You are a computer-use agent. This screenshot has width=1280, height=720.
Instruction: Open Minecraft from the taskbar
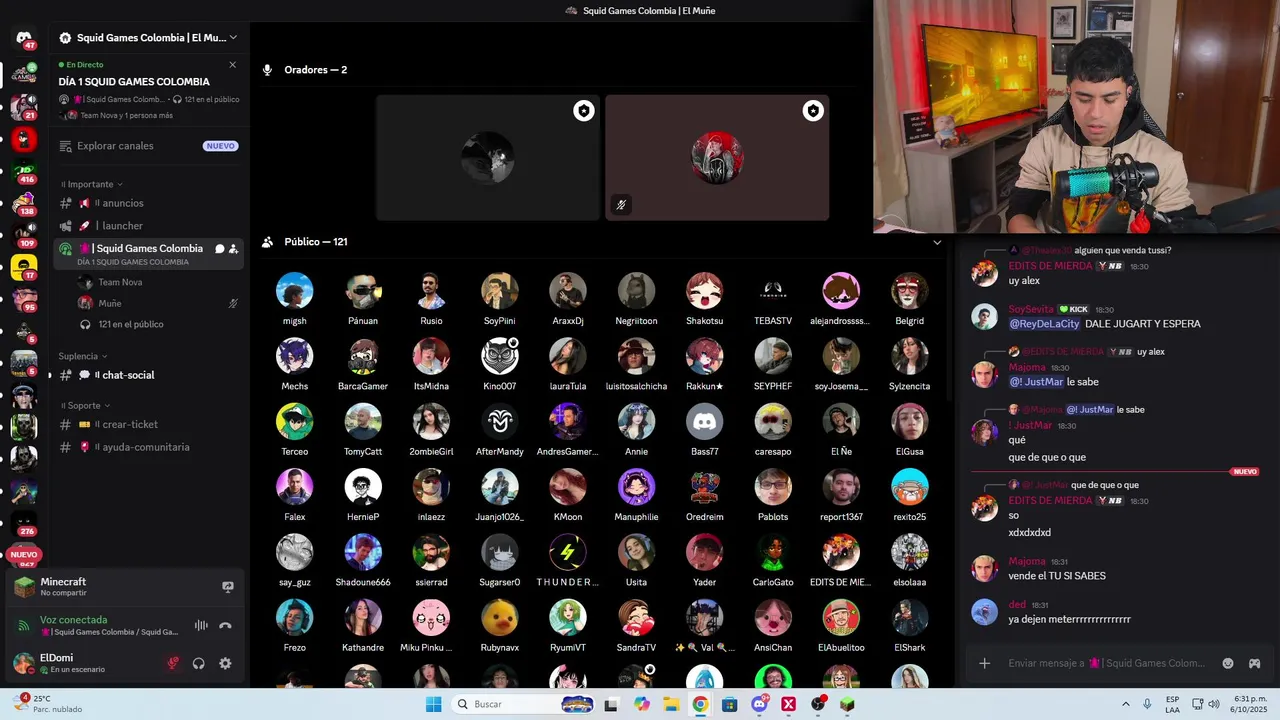847,704
